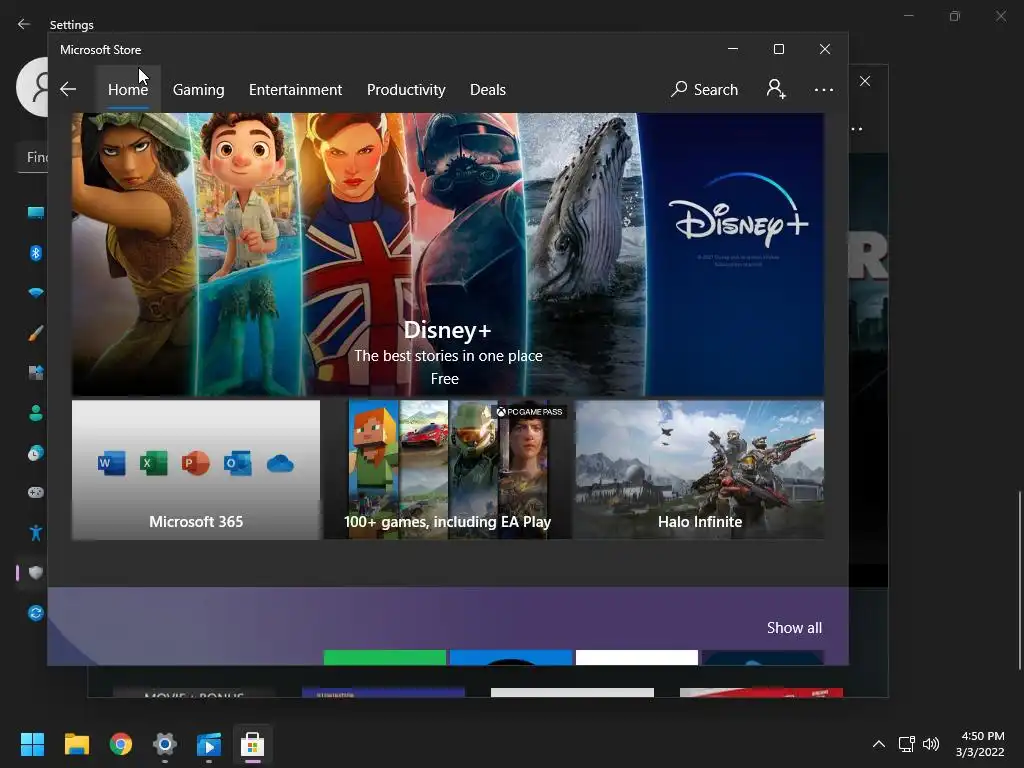Click the Settings window vertical scrollbar
Image resolution: width=1024 pixels, height=768 pixels.
coord(1019,581)
